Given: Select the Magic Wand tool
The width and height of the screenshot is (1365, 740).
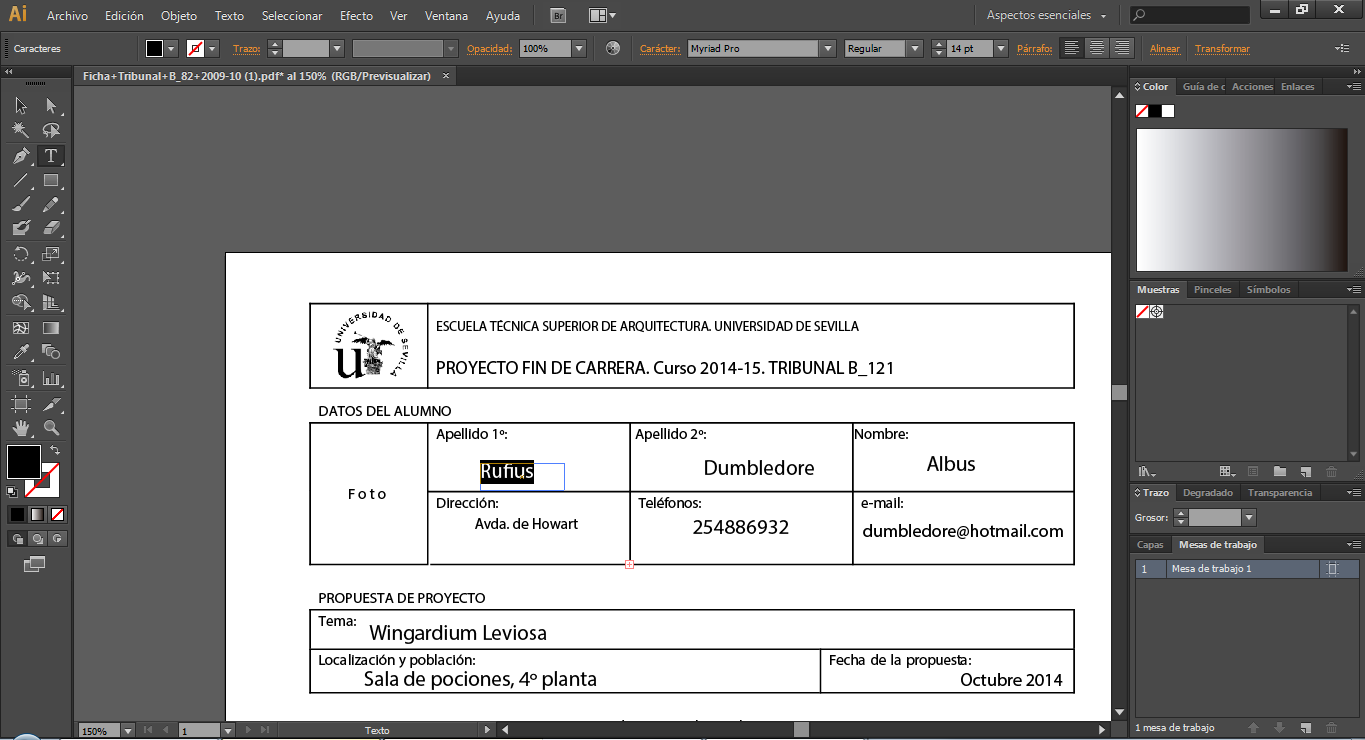Looking at the screenshot, I should (x=20, y=130).
